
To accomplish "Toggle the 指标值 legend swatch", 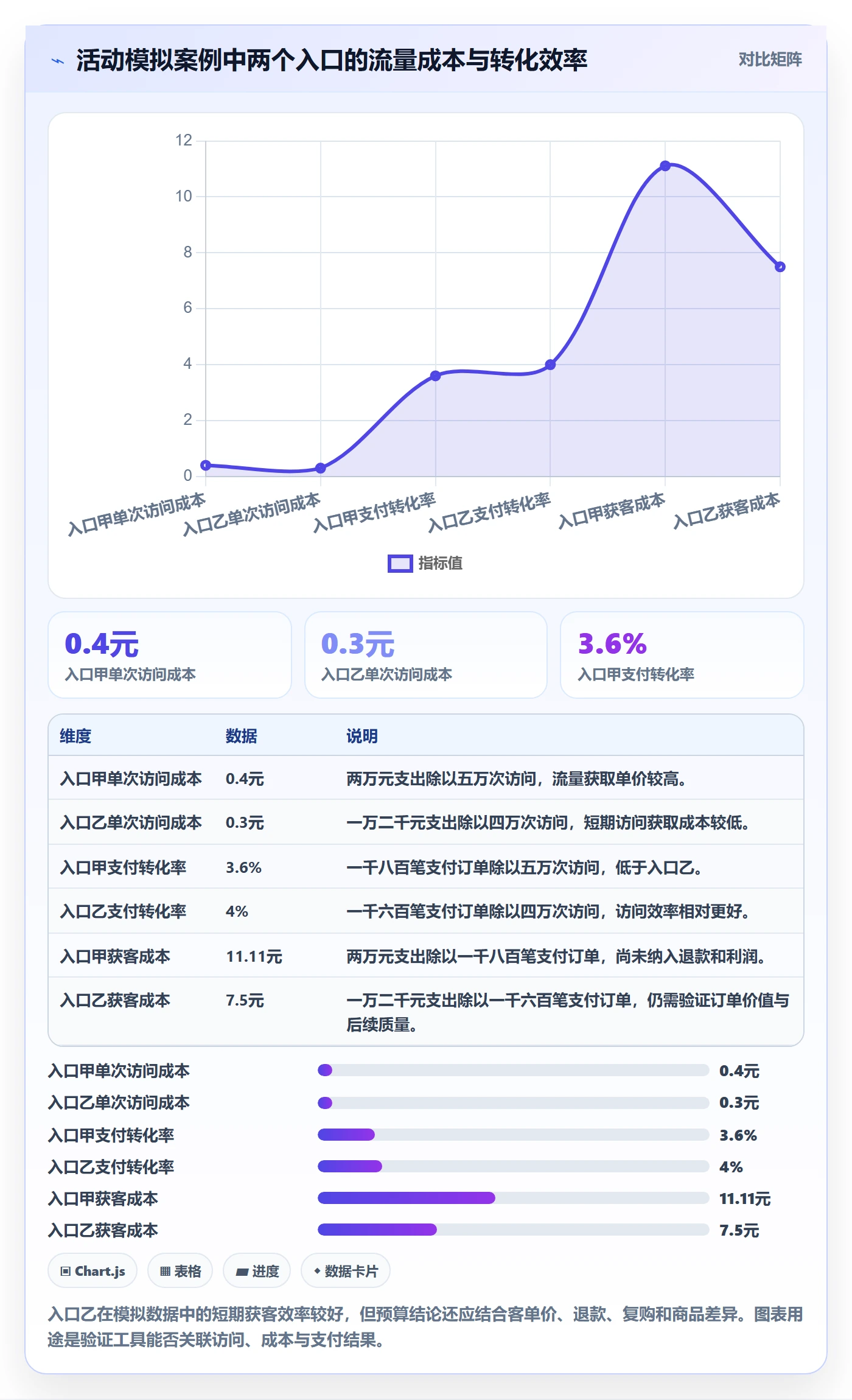I will click(400, 564).
